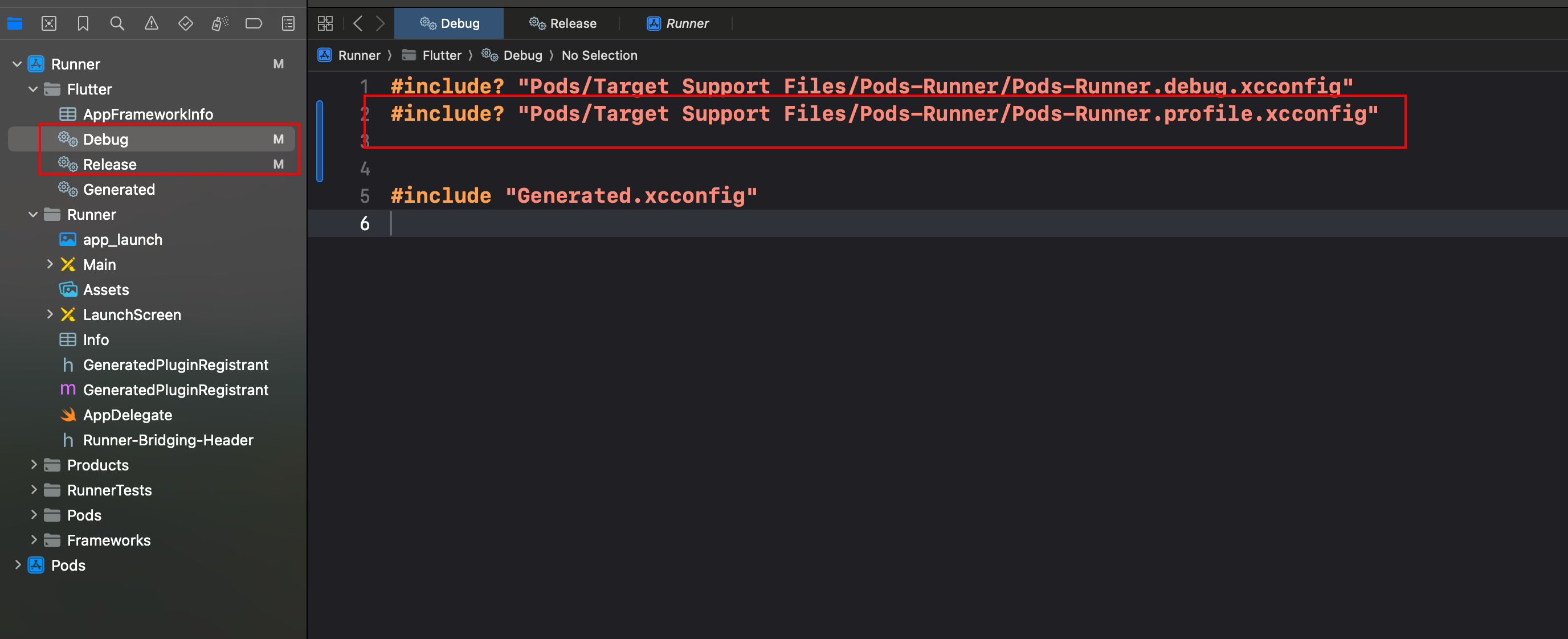
Task: Select AppDelegate swift file
Action: [x=127, y=415]
